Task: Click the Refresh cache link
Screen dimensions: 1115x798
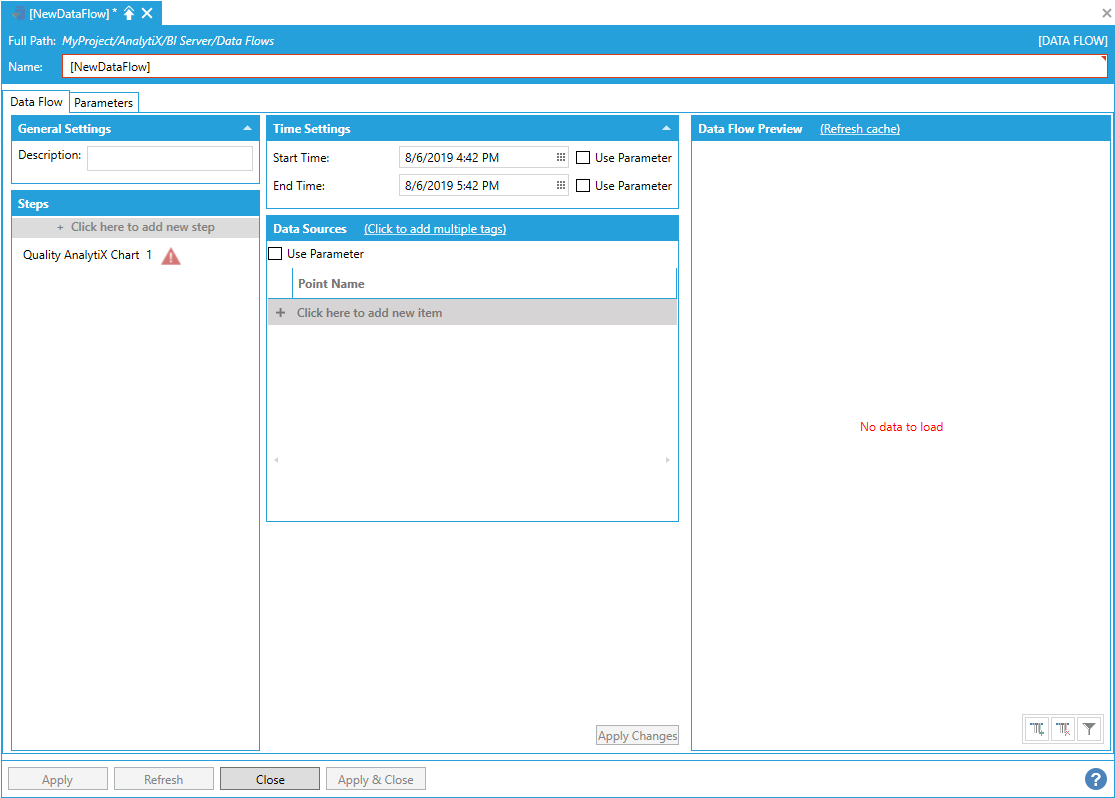Action: pyautogui.click(x=860, y=129)
